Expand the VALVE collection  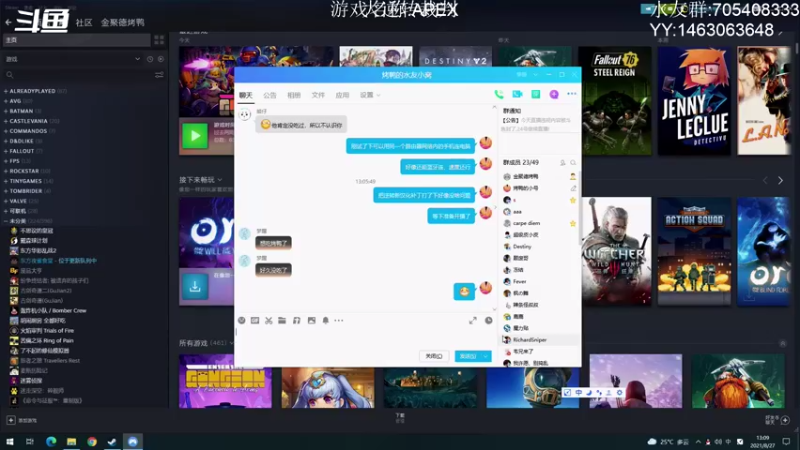coord(6,201)
